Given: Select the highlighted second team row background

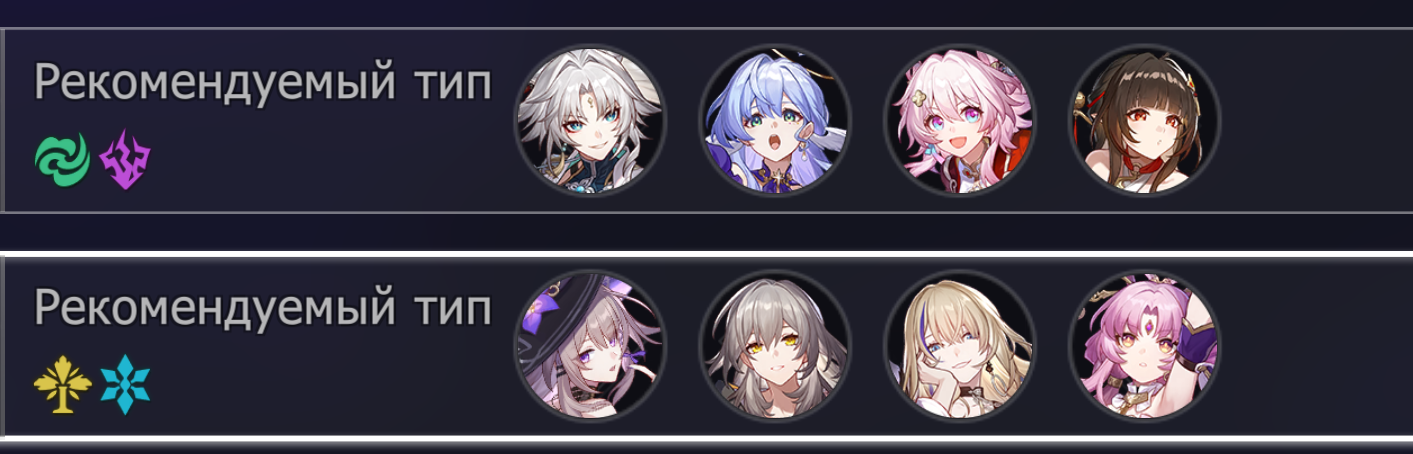Looking at the screenshot, I should [706, 346].
